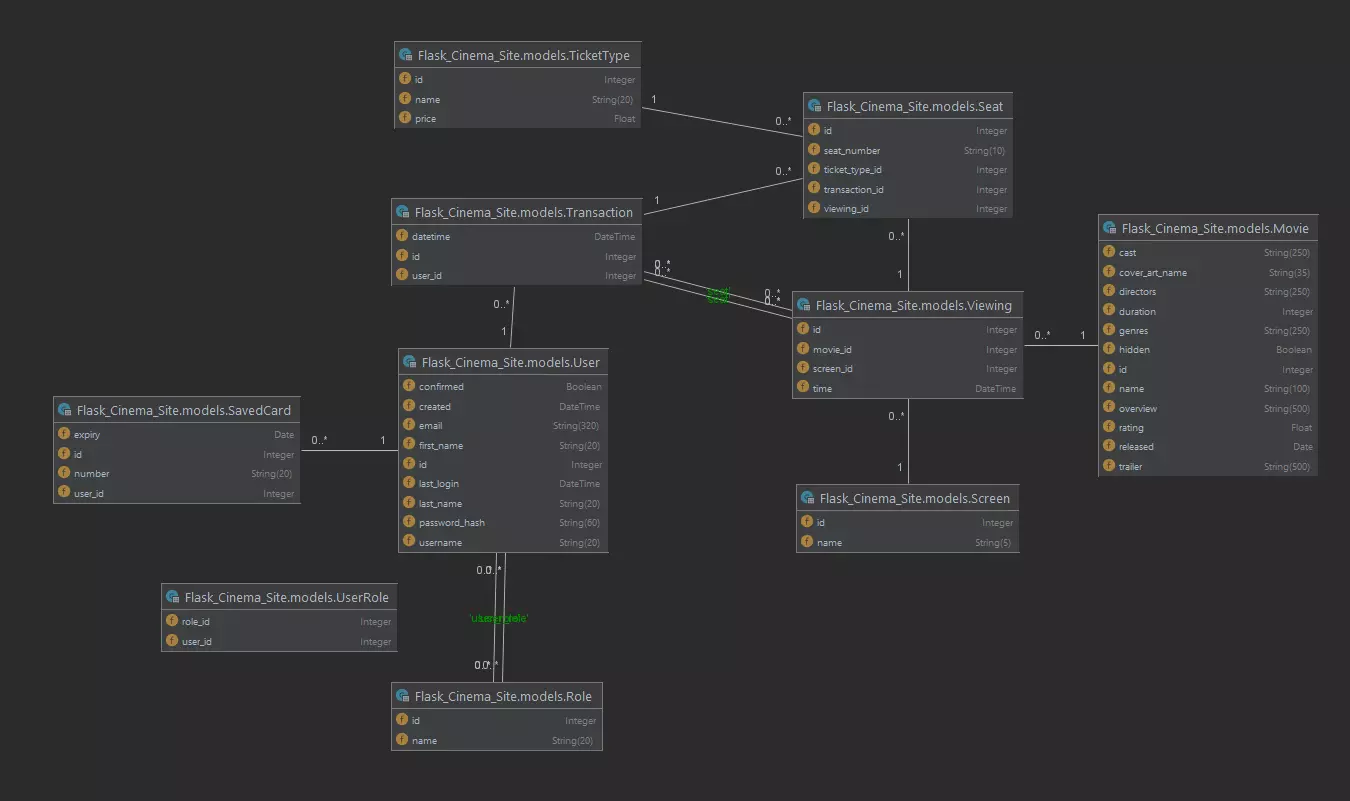Screen dimensions: 1350x801
Task: Click the viewing_id field in Seat
Action: 908,208
